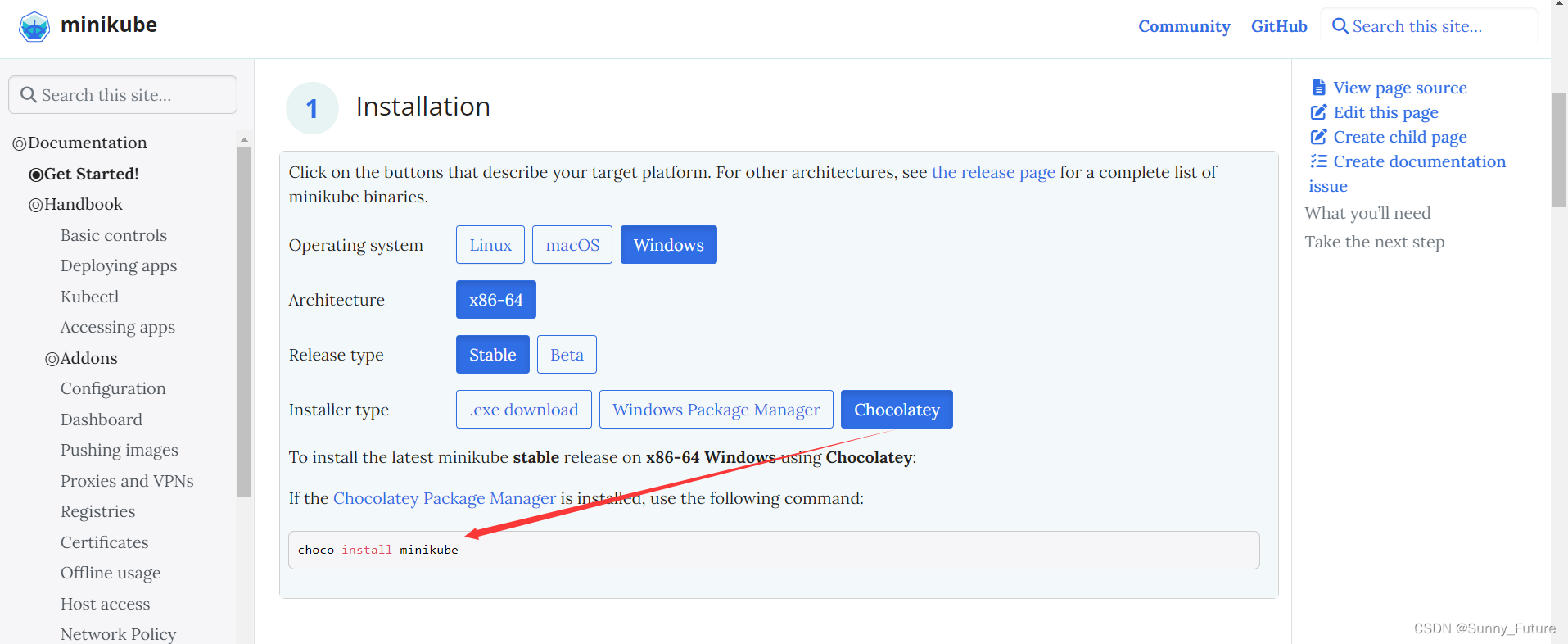Open Host access page
The width and height of the screenshot is (1568, 644).
106,604
